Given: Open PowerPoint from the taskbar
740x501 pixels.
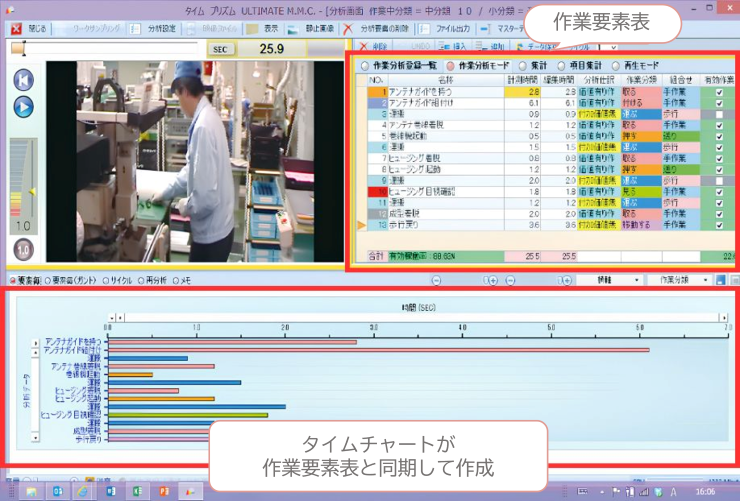Looking at the screenshot, I should click(164, 492).
